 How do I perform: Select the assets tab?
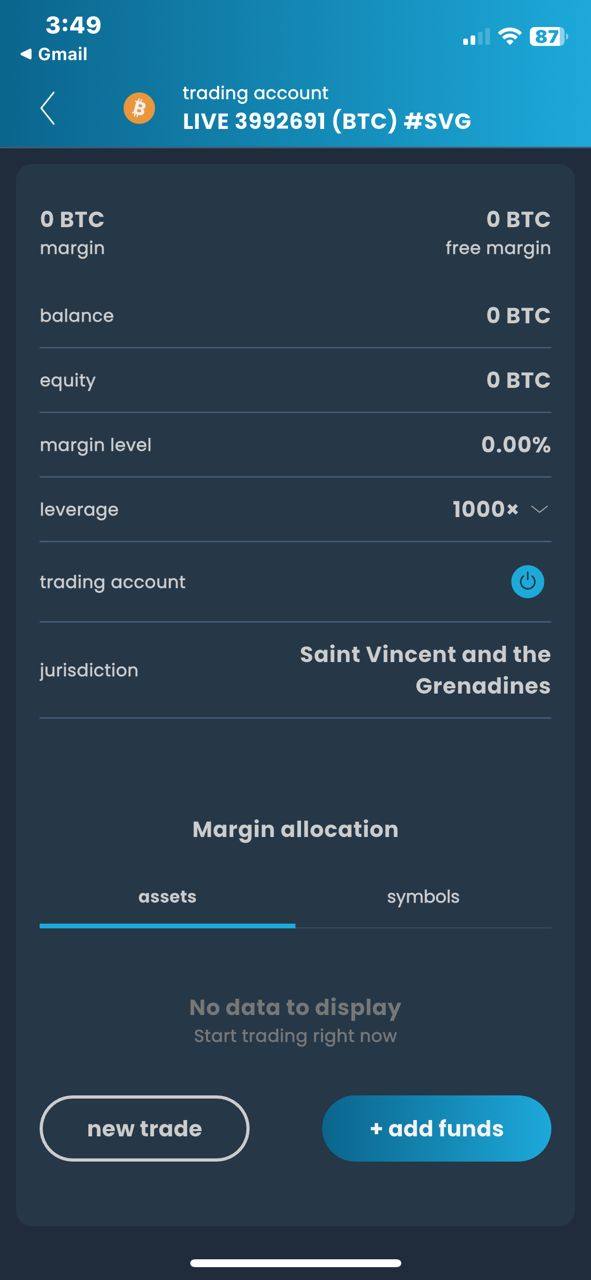point(167,897)
